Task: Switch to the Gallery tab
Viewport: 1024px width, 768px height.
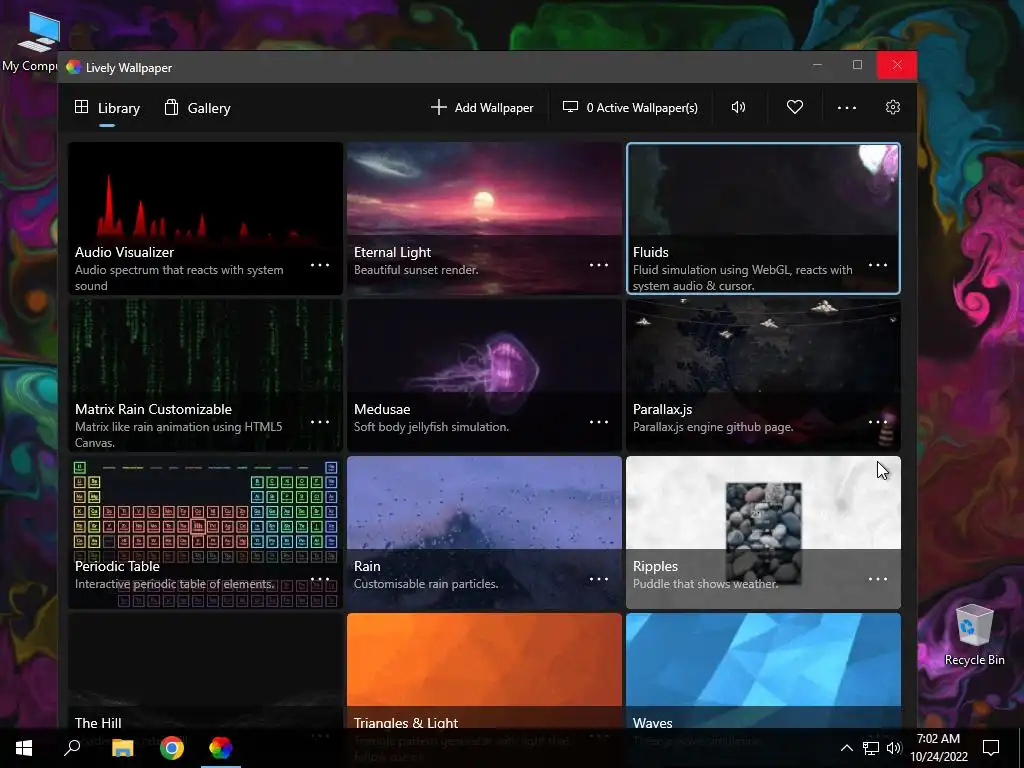Action: click(197, 108)
